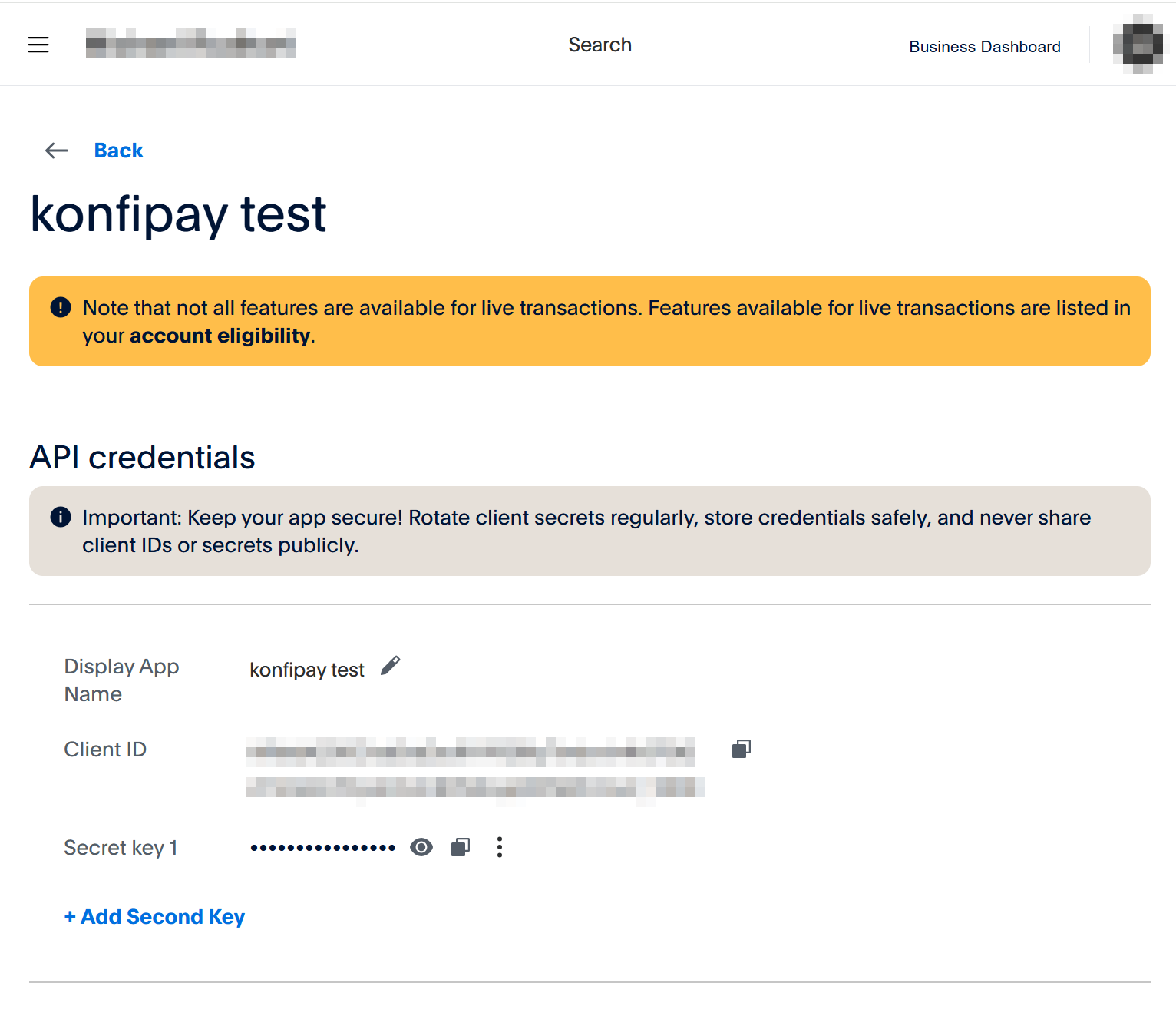Copy the Client ID to clipboard
Viewport: 1176px width, 1016px height.
741,749
